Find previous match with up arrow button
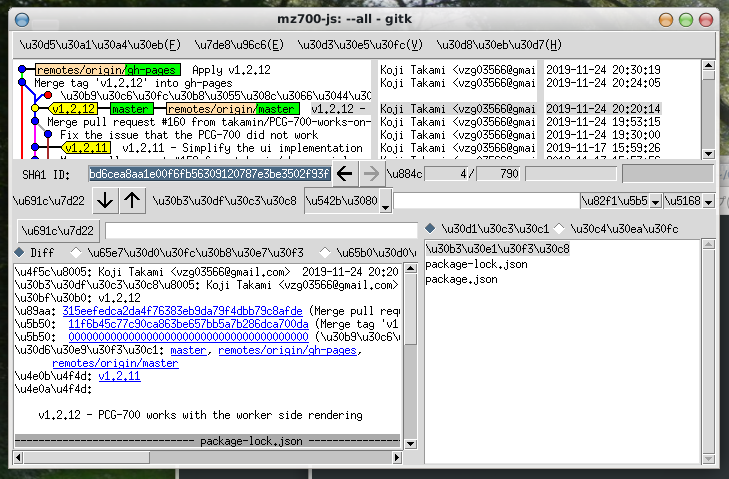This screenshot has width=729, height=479. point(133,201)
